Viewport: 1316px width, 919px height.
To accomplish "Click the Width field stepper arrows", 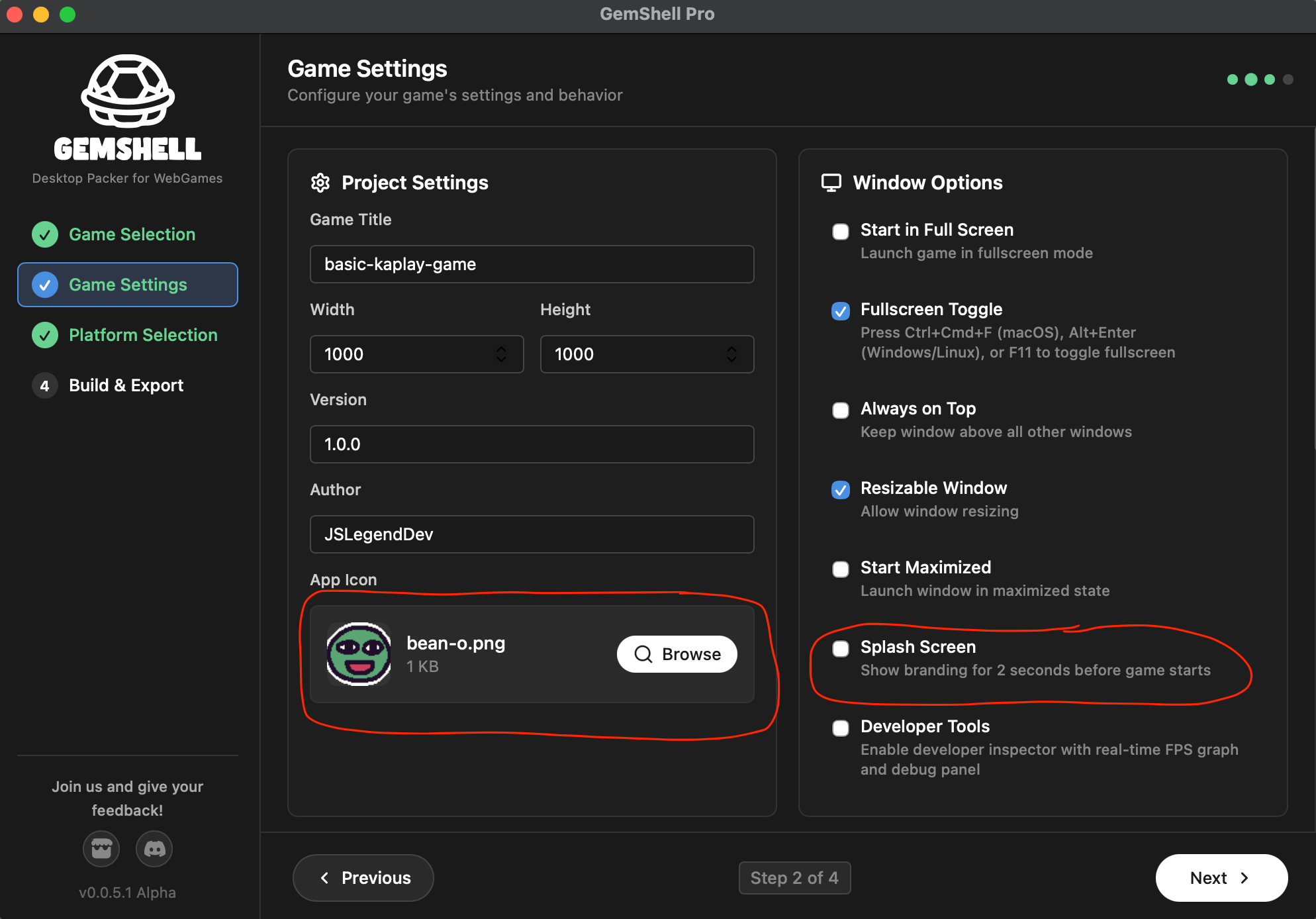I will point(501,354).
